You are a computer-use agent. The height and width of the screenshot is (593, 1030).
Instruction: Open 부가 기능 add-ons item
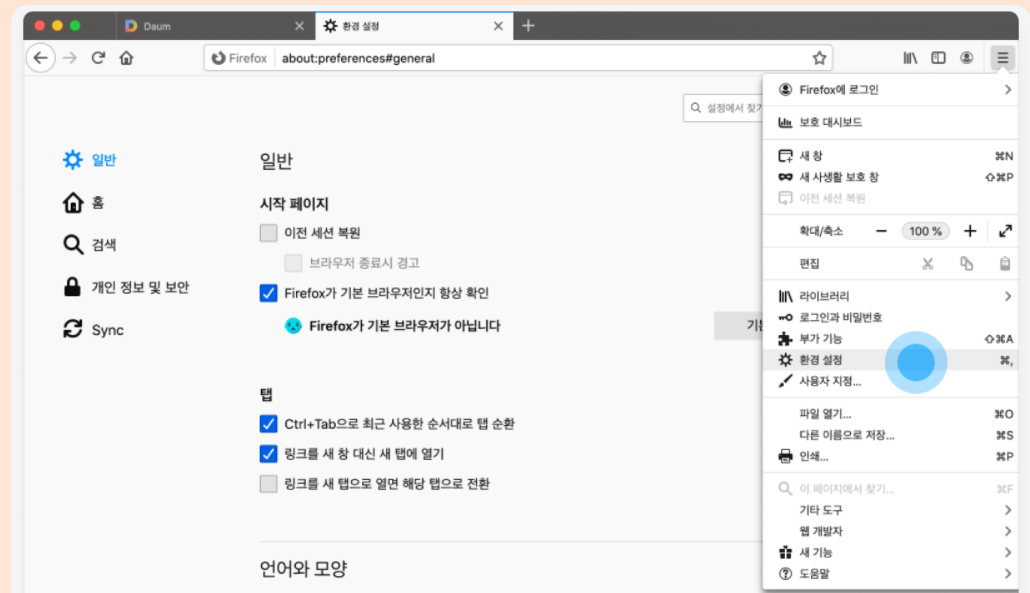(890, 339)
